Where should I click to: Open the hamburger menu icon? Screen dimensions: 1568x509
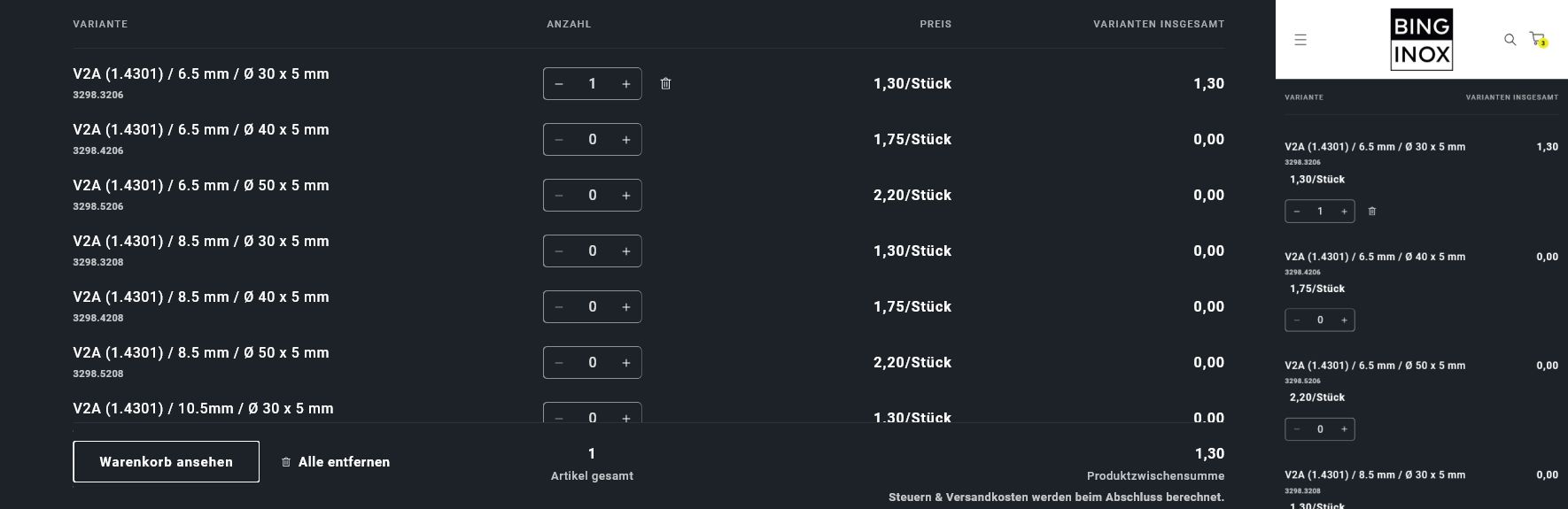pos(1300,40)
